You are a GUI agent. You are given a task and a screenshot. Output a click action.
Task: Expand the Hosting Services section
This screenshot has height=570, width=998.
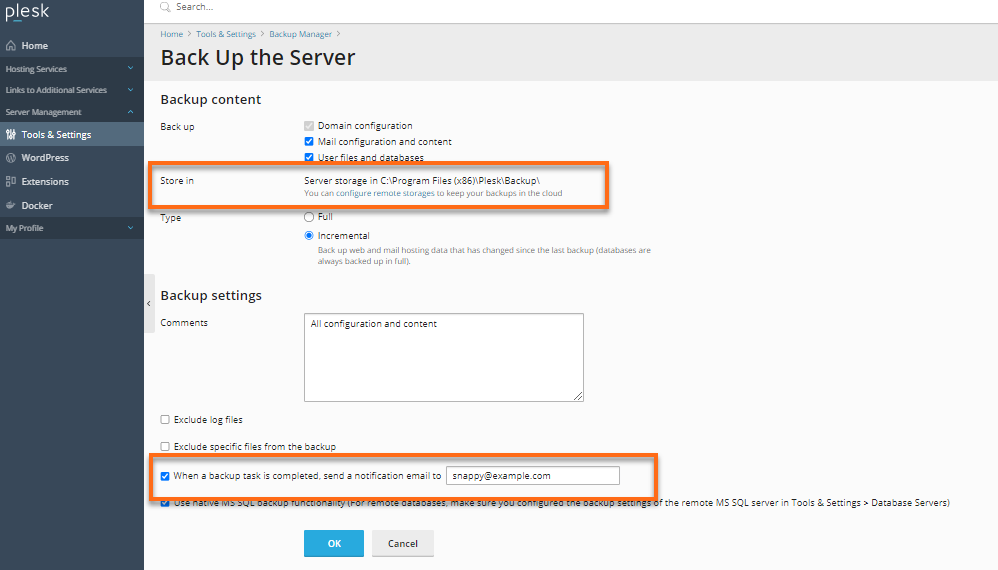[x=71, y=69]
